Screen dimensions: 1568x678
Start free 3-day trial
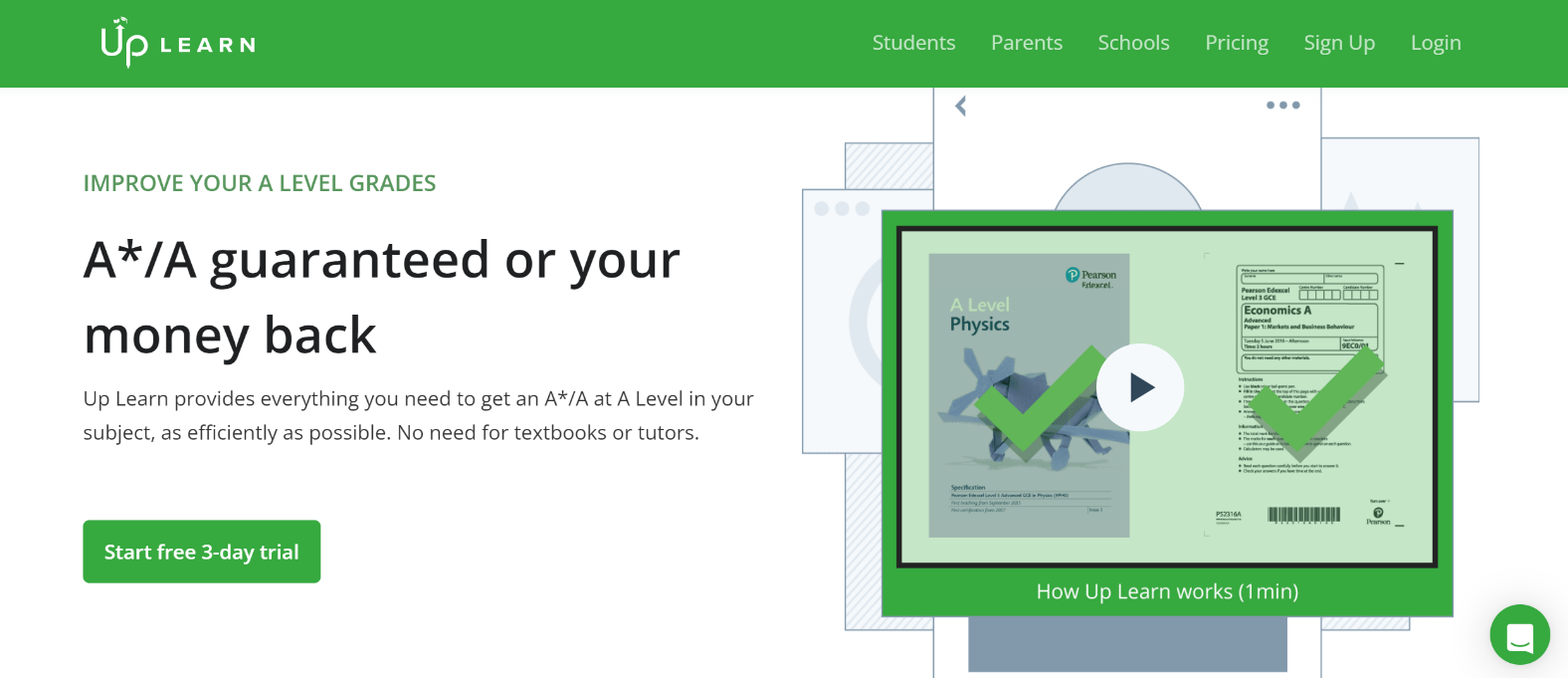tap(202, 552)
